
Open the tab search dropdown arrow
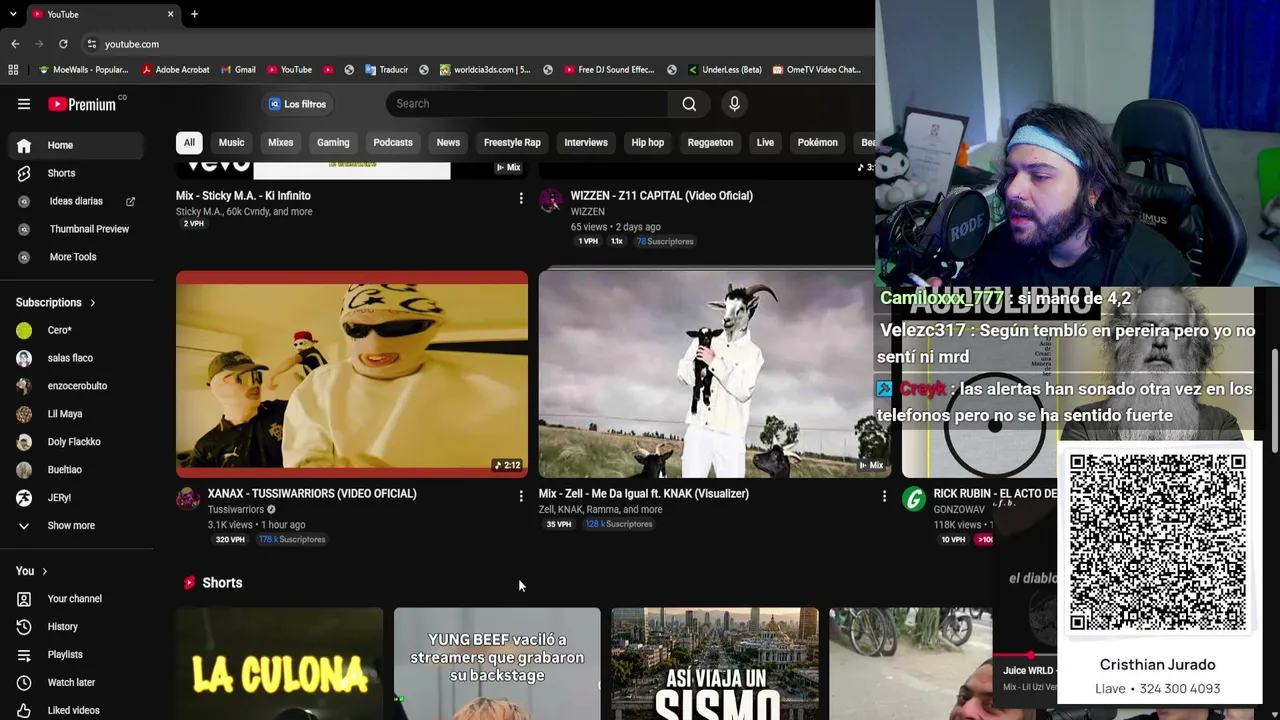[x=13, y=14]
